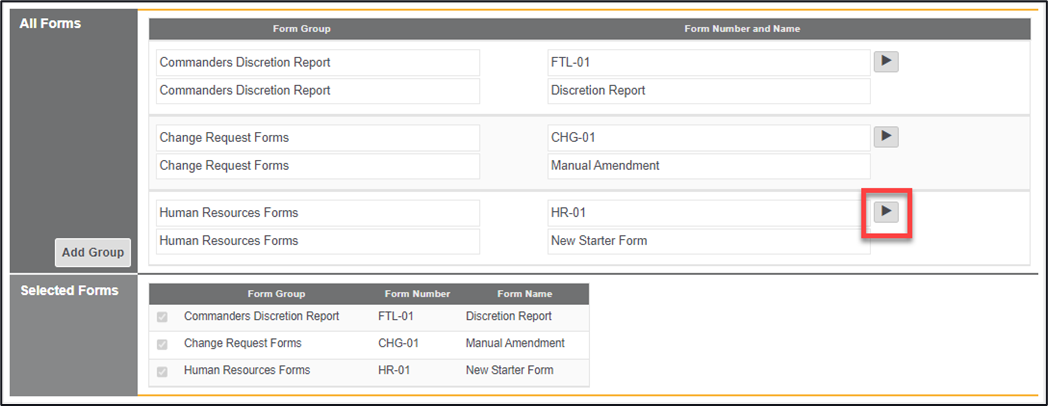Click the first Change Request Forms group field
The height and width of the screenshot is (406, 1048).
click(318, 138)
